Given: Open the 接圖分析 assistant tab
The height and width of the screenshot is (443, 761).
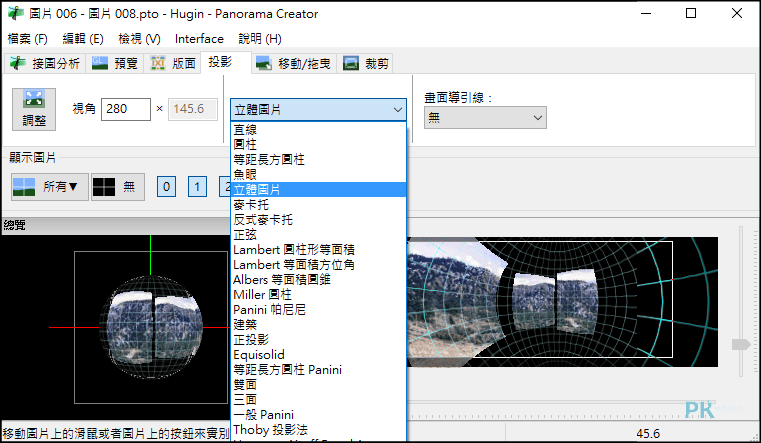Looking at the screenshot, I should tap(45, 63).
